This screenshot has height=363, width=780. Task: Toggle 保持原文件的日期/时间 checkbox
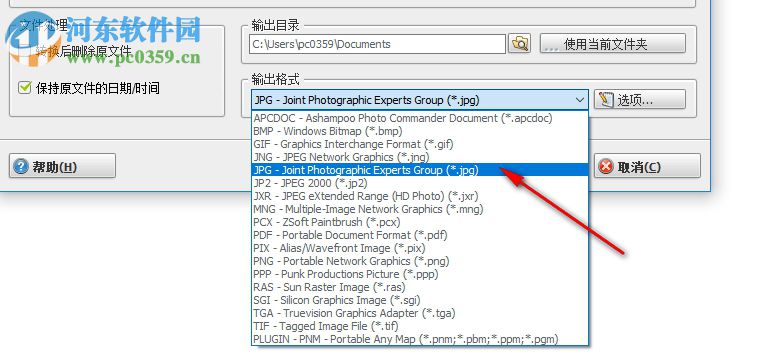click(24, 88)
